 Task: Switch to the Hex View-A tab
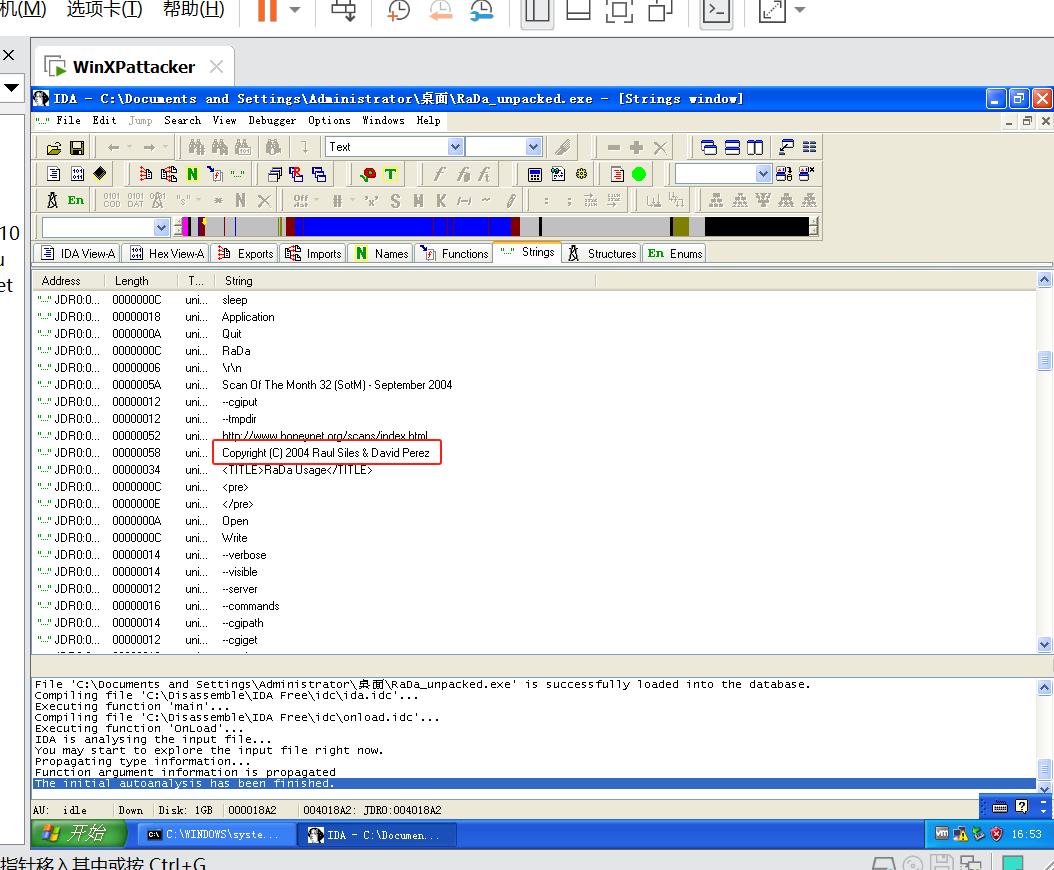click(167, 253)
